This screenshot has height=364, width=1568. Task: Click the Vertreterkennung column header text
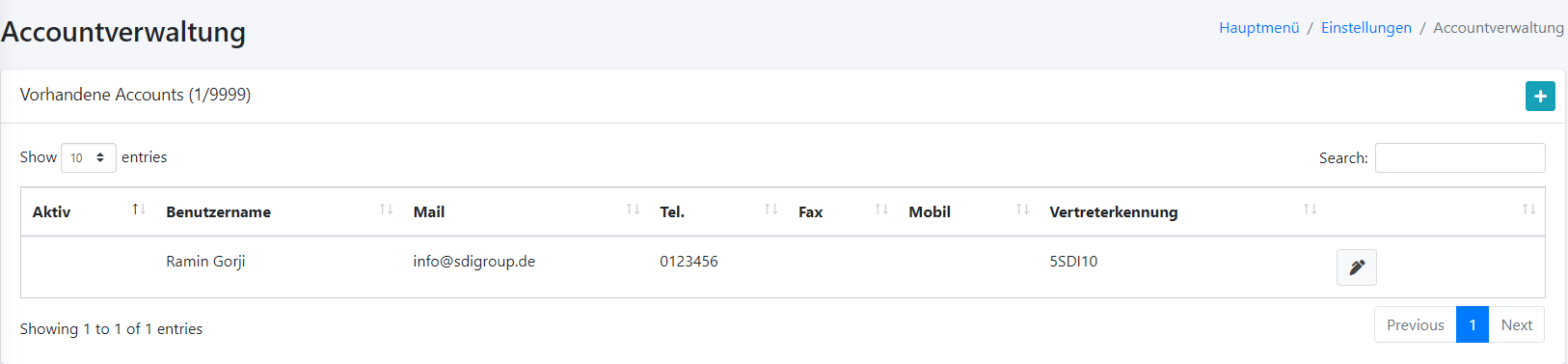point(1114,212)
